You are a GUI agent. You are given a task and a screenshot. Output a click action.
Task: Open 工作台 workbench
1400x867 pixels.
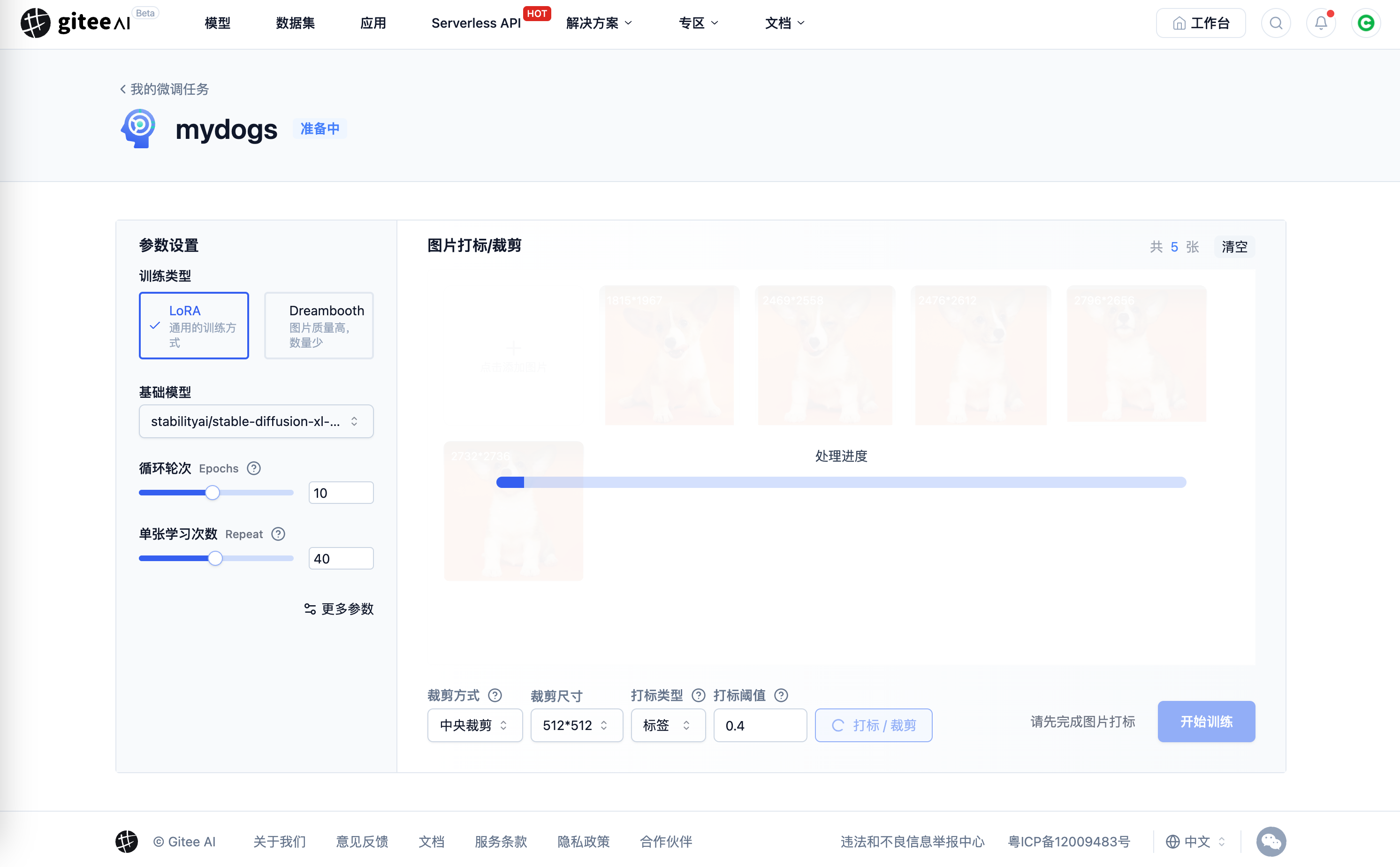(x=1201, y=23)
